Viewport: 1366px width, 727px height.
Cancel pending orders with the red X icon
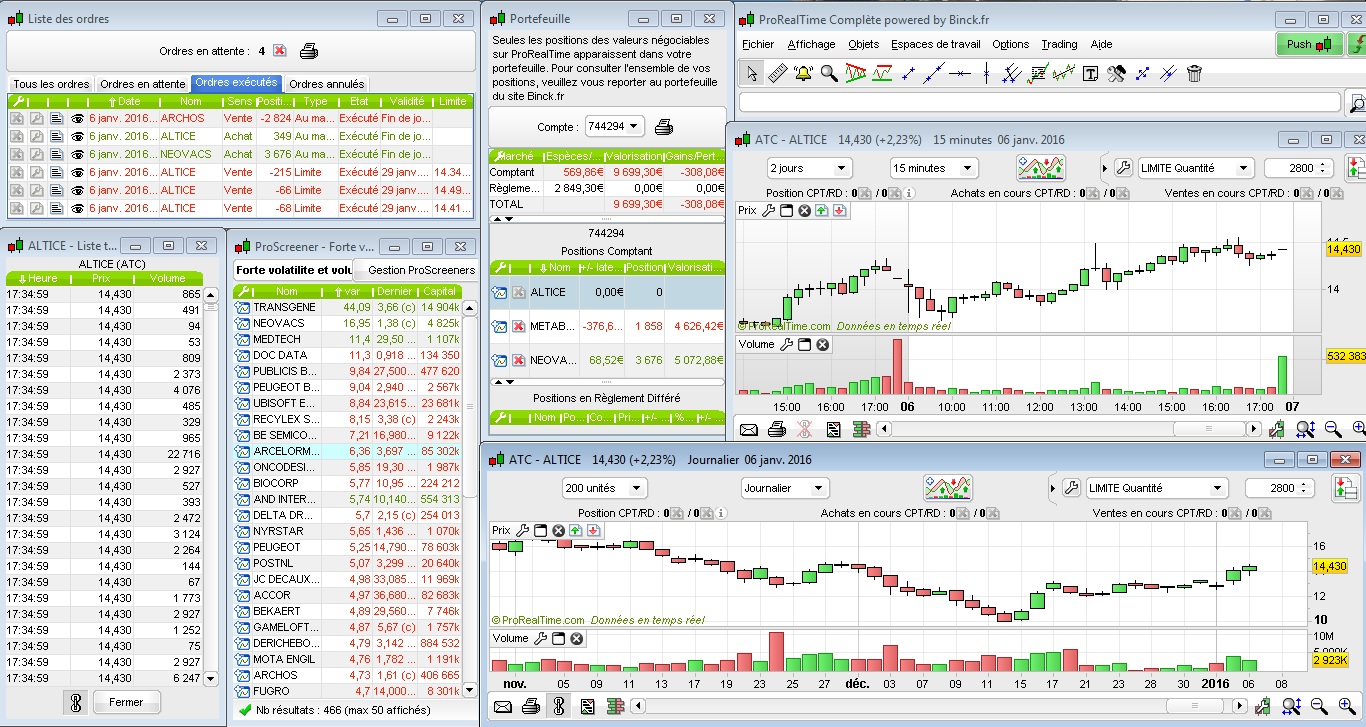(x=280, y=51)
